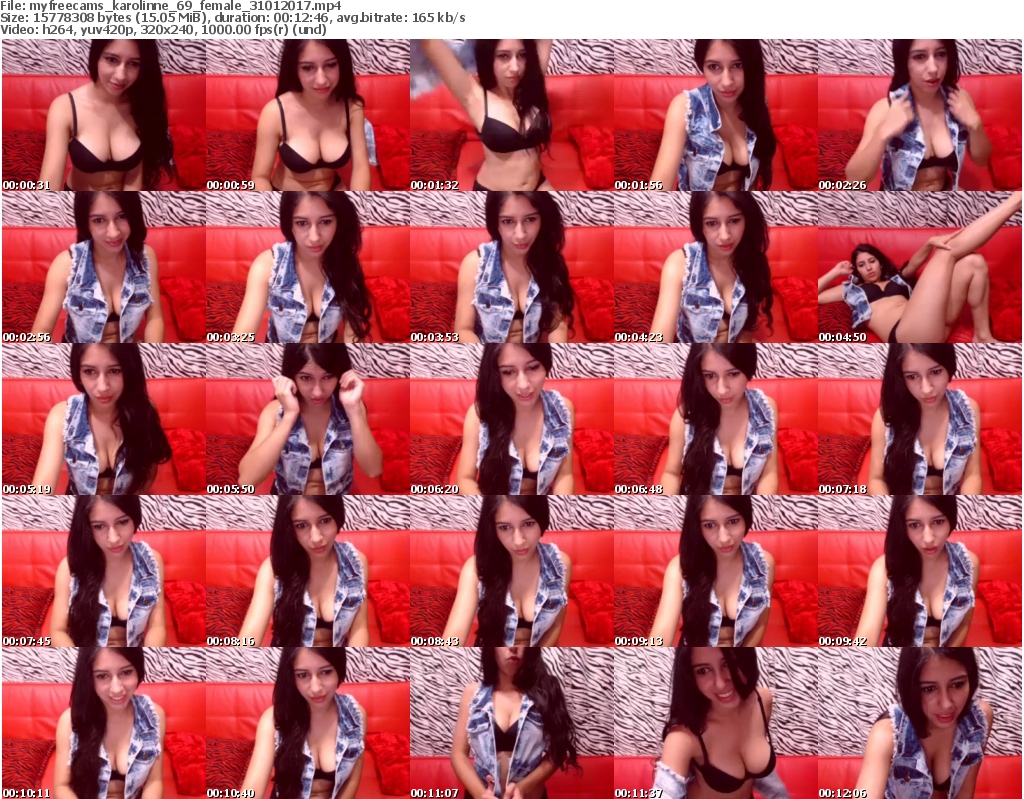Open the thumbnail marked 00:01:32
Screen dimensions: 1024x799
point(511,116)
